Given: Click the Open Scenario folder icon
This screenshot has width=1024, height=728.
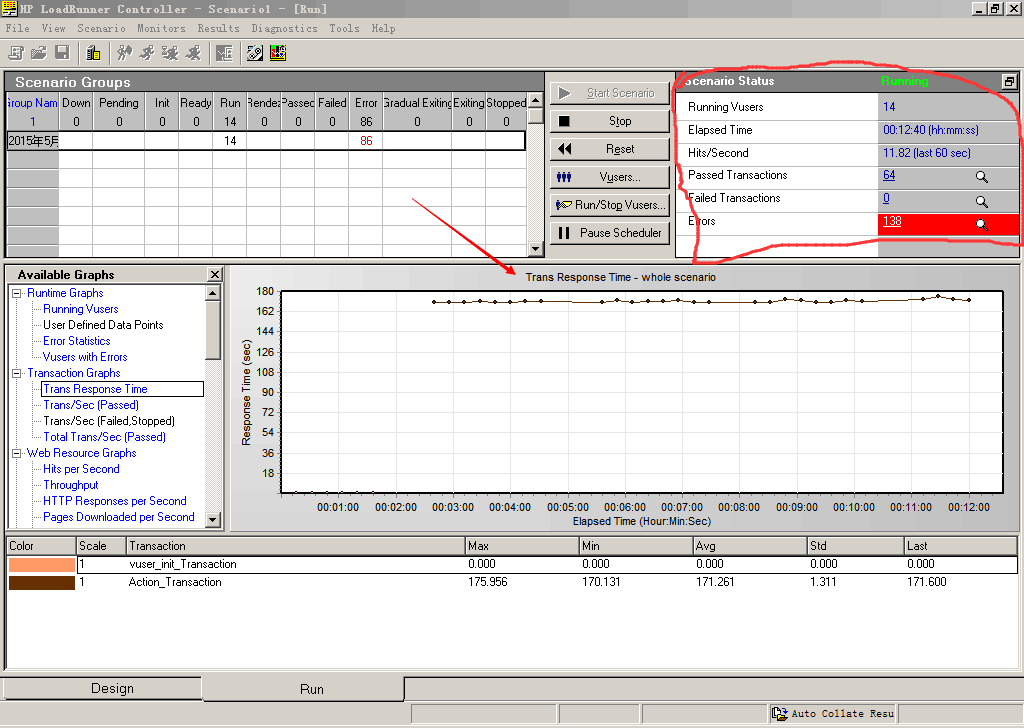Looking at the screenshot, I should click(39, 53).
